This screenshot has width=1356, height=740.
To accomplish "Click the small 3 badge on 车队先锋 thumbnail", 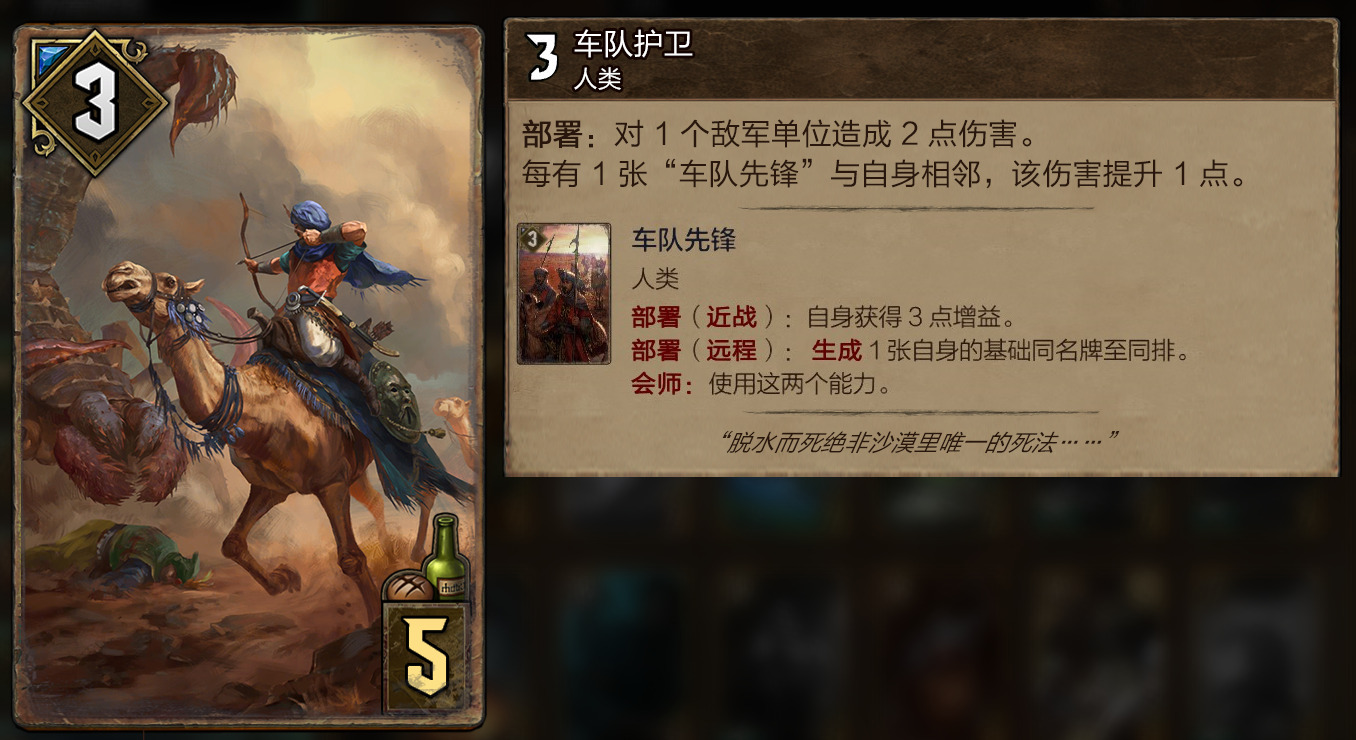I will pyautogui.click(x=531, y=238).
